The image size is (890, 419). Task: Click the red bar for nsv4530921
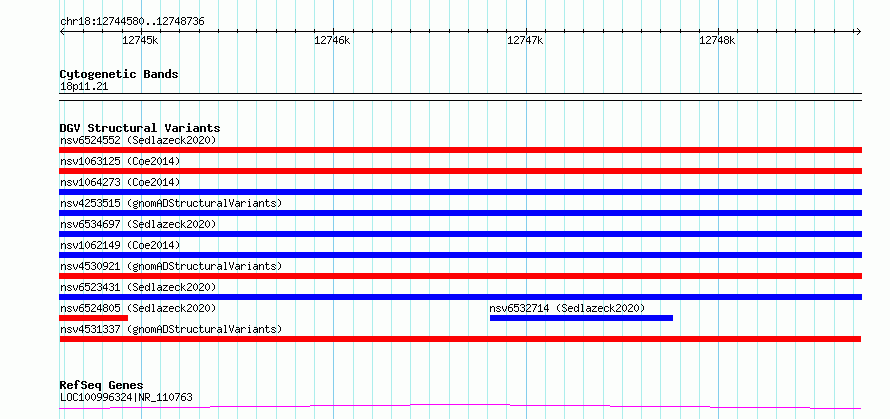tap(460, 276)
